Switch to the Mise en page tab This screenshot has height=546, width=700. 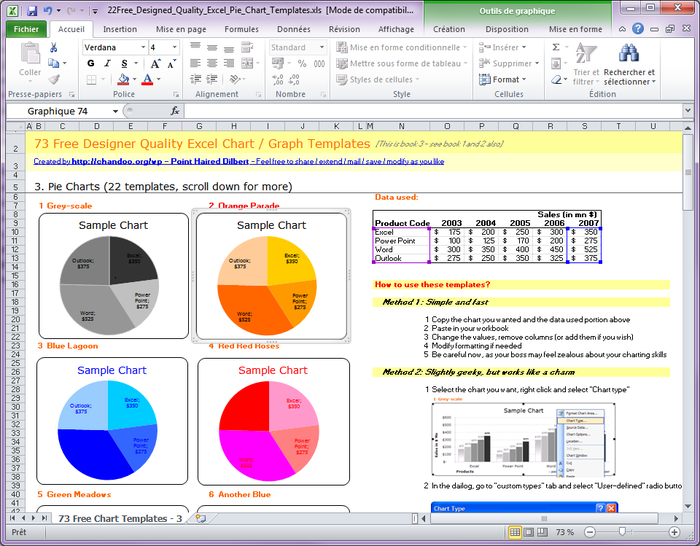tap(181, 29)
